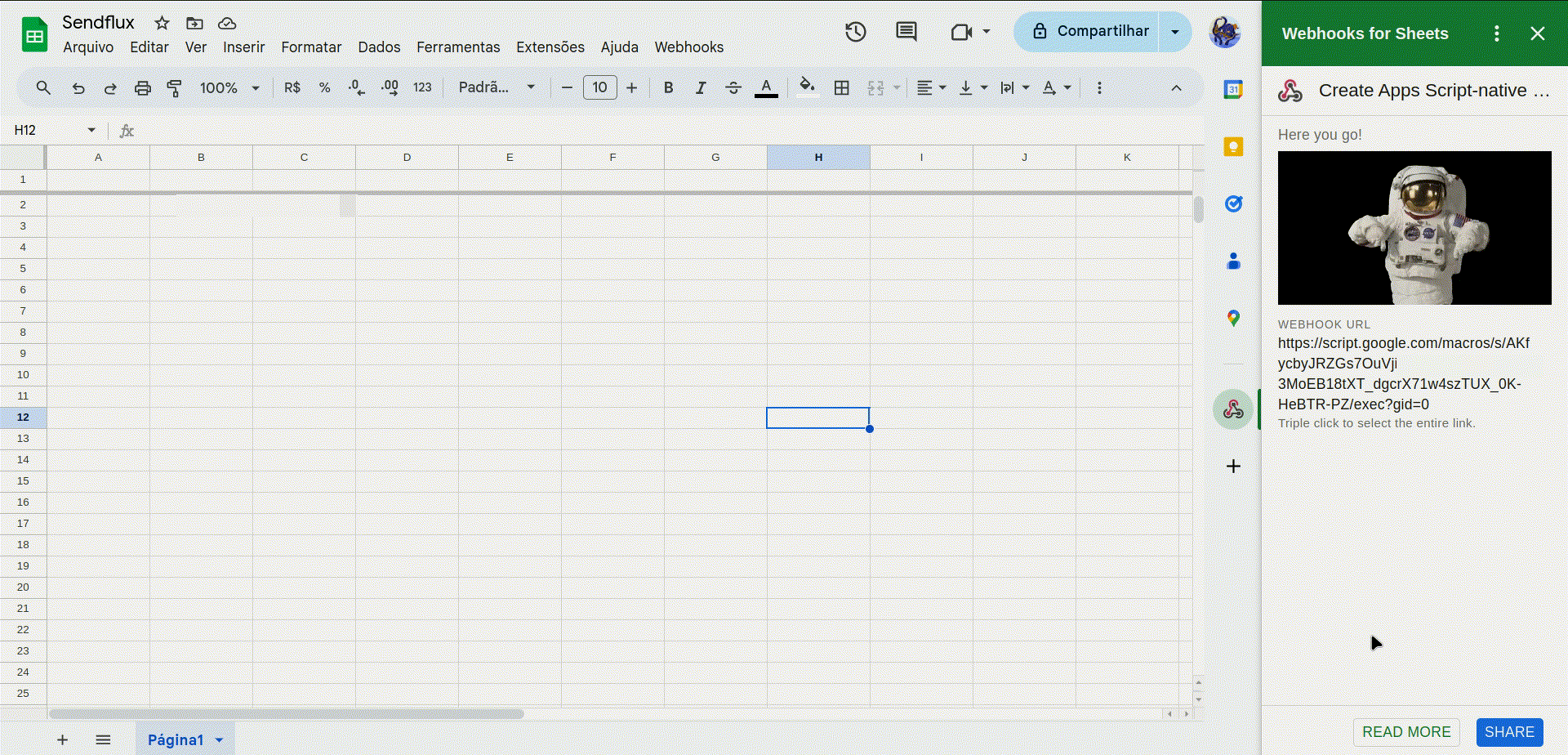Decrease the font size
This screenshot has width=1568, height=755.
click(x=567, y=87)
